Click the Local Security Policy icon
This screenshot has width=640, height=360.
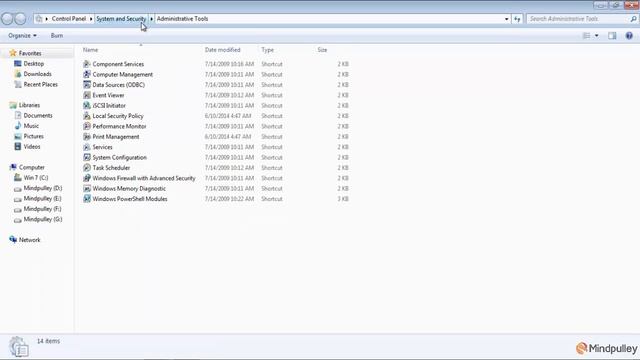[87, 116]
